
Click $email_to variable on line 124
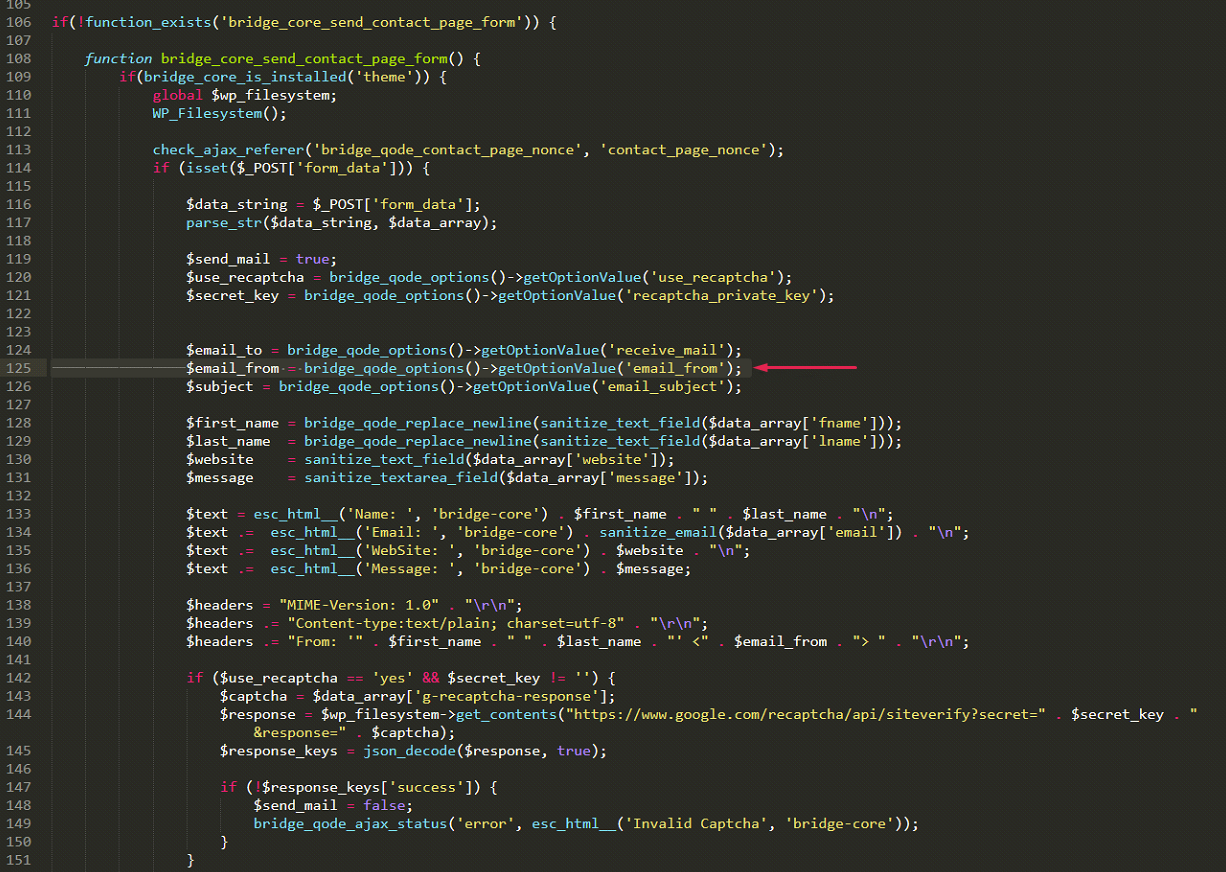coord(224,350)
